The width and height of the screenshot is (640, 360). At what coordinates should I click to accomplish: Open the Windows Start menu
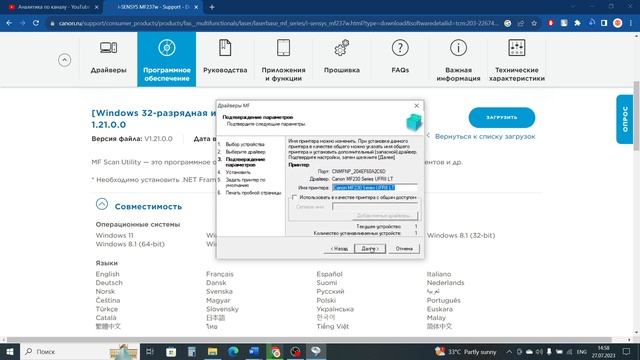point(10,351)
